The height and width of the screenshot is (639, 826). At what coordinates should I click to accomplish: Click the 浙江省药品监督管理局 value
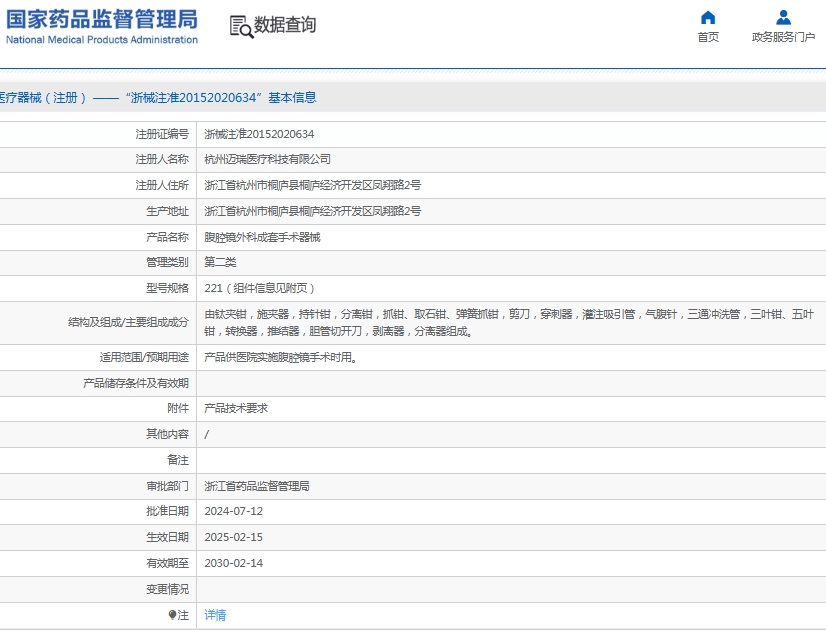[x=257, y=486]
